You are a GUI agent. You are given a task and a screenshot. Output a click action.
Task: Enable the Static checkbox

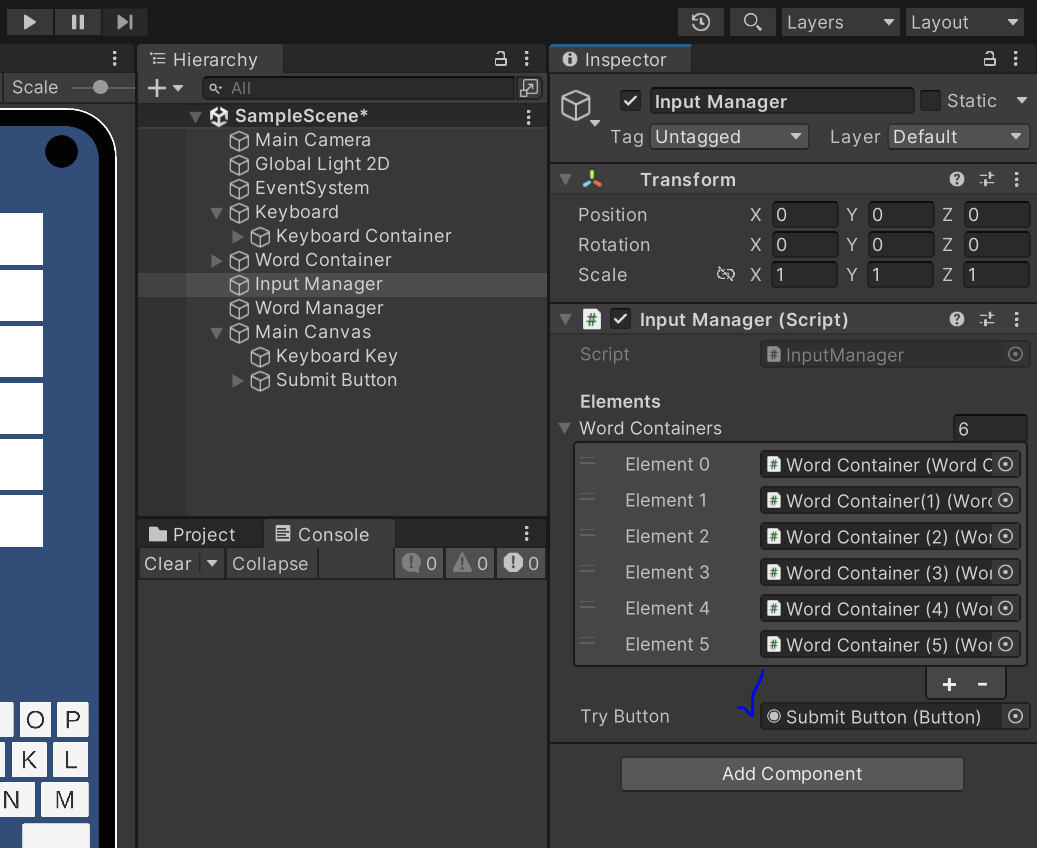coord(931,101)
